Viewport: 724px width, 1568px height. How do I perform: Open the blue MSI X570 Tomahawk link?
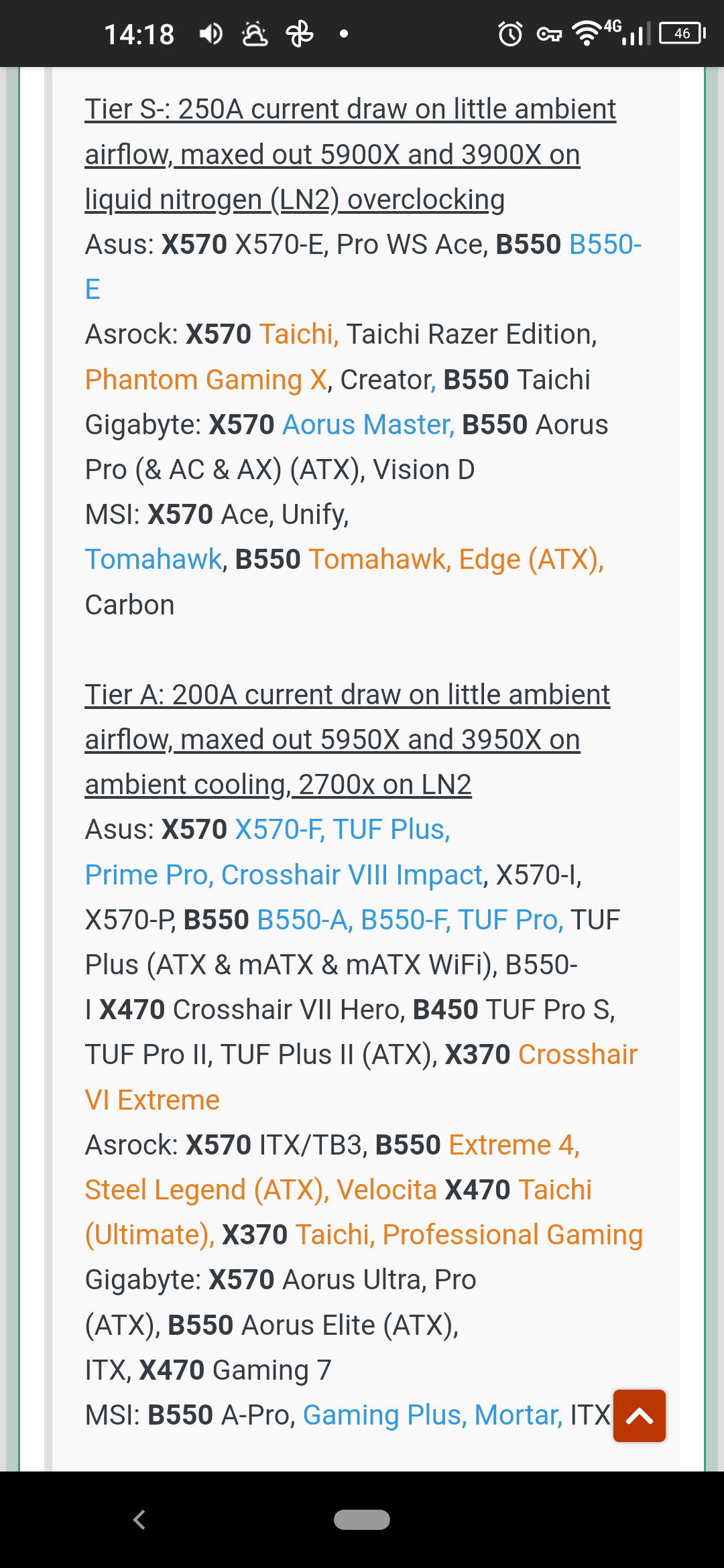coord(154,560)
